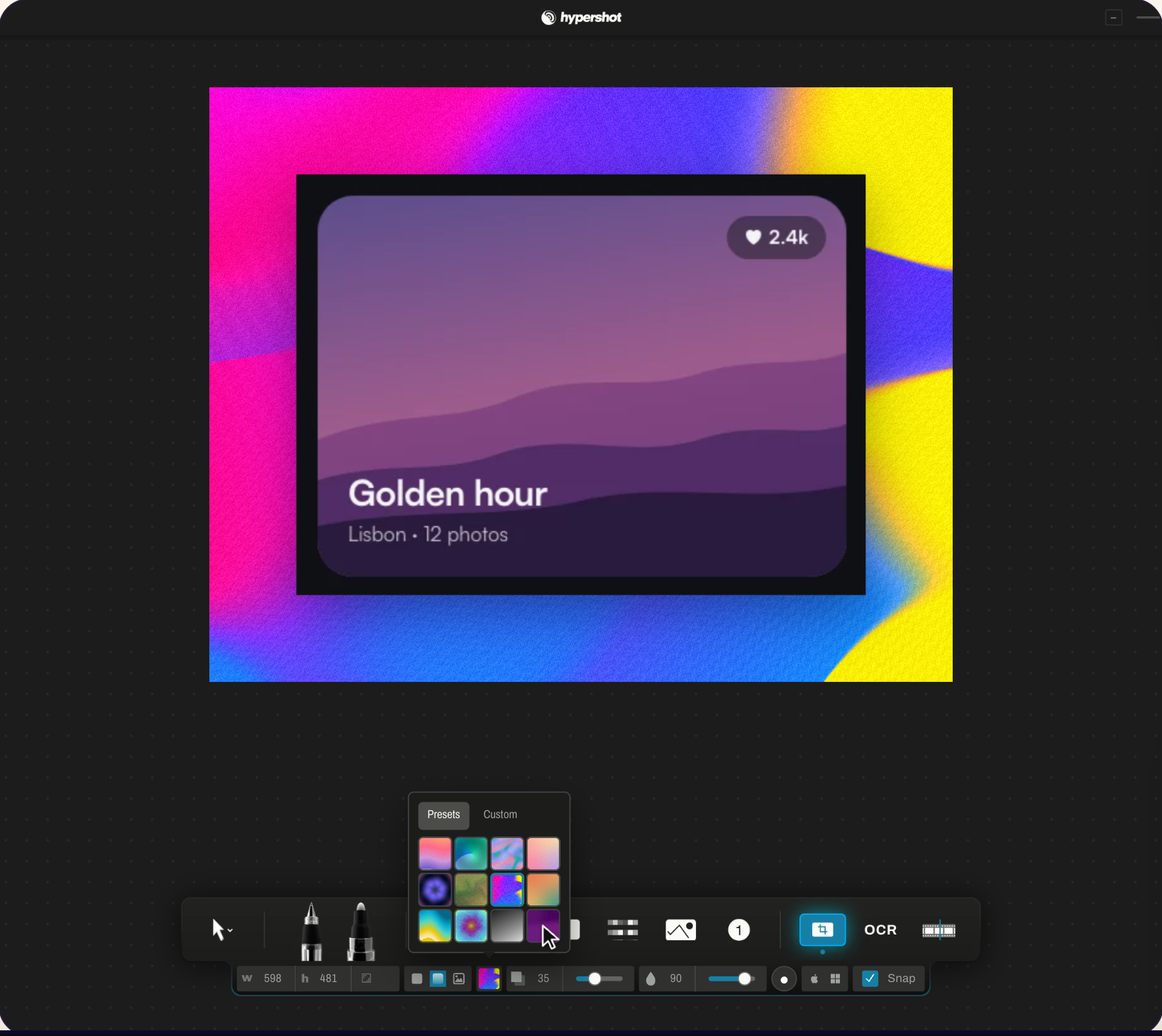Pick the teal green swirl preset
1162x1036 pixels.
coord(471,854)
